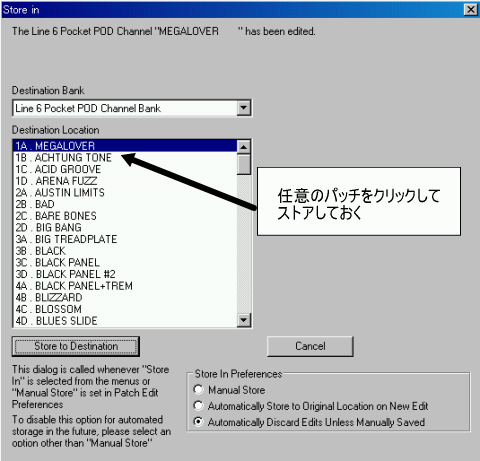Select 3D . BLACK PANEL #2 entry
Viewport: 480px width, 461px height.
point(125,274)
